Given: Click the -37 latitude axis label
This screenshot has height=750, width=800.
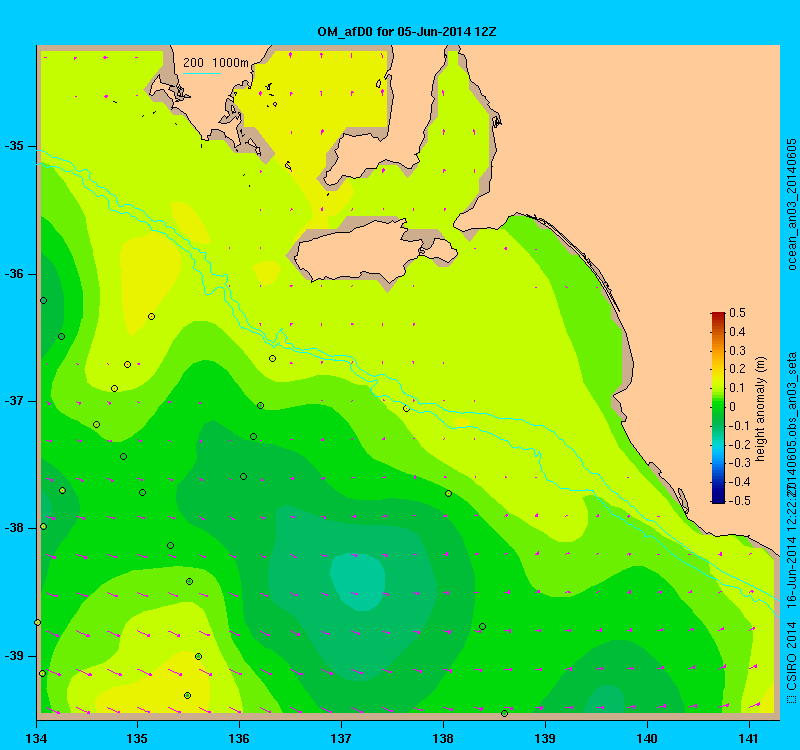Looking at the screenshot, I should (x=14, y=401).
